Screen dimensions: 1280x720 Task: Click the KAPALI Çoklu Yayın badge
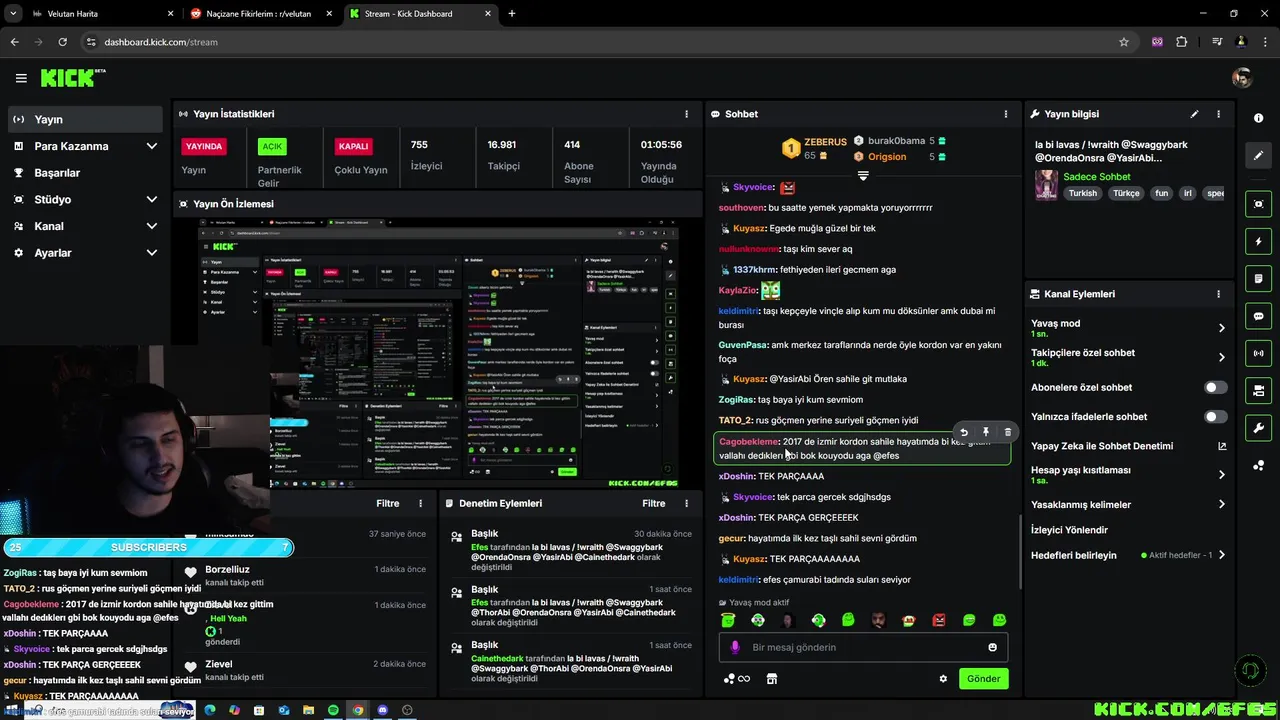click(353, 146)
